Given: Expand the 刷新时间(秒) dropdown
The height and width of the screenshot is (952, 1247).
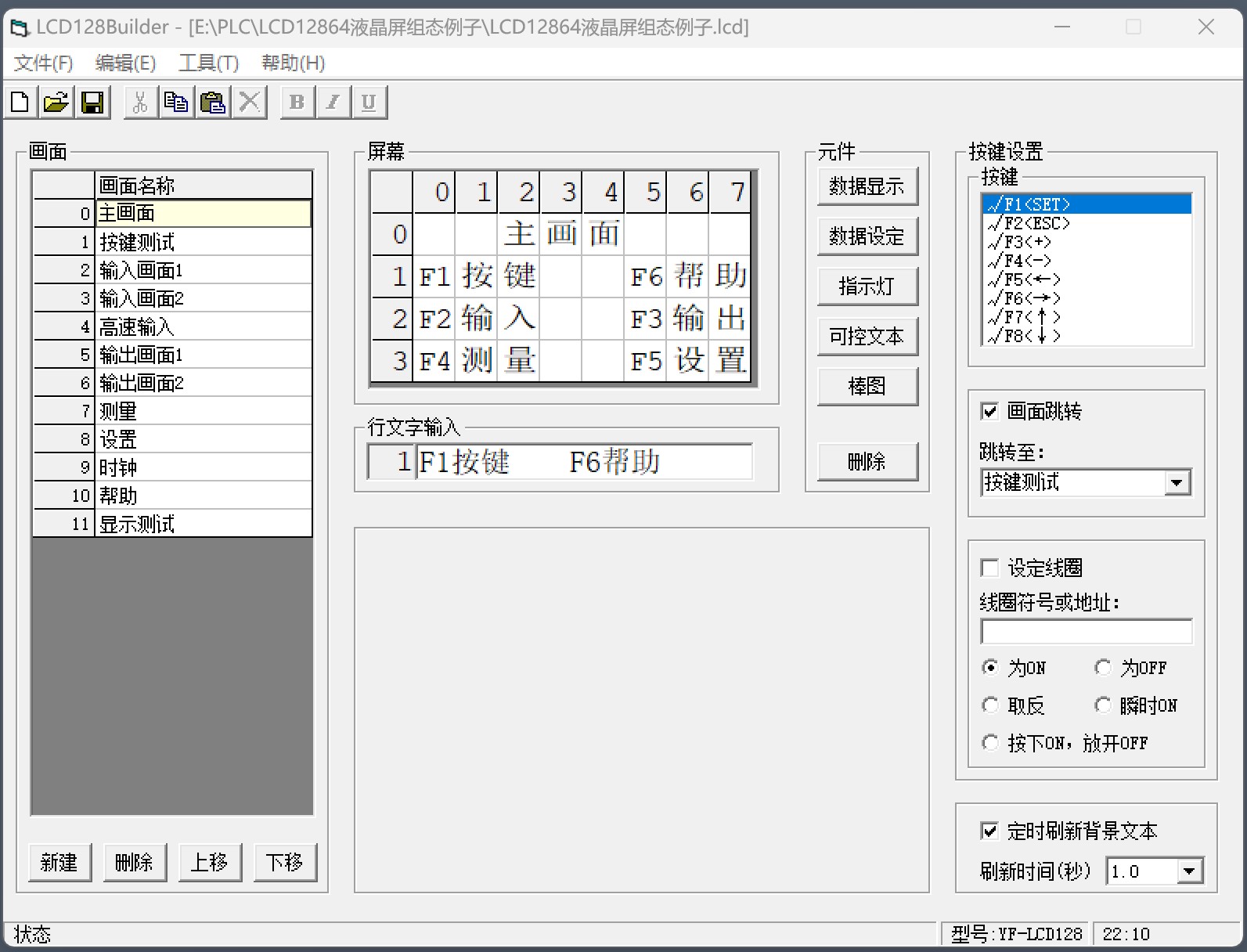Looking at the screenshot, I should (1189, 871).
